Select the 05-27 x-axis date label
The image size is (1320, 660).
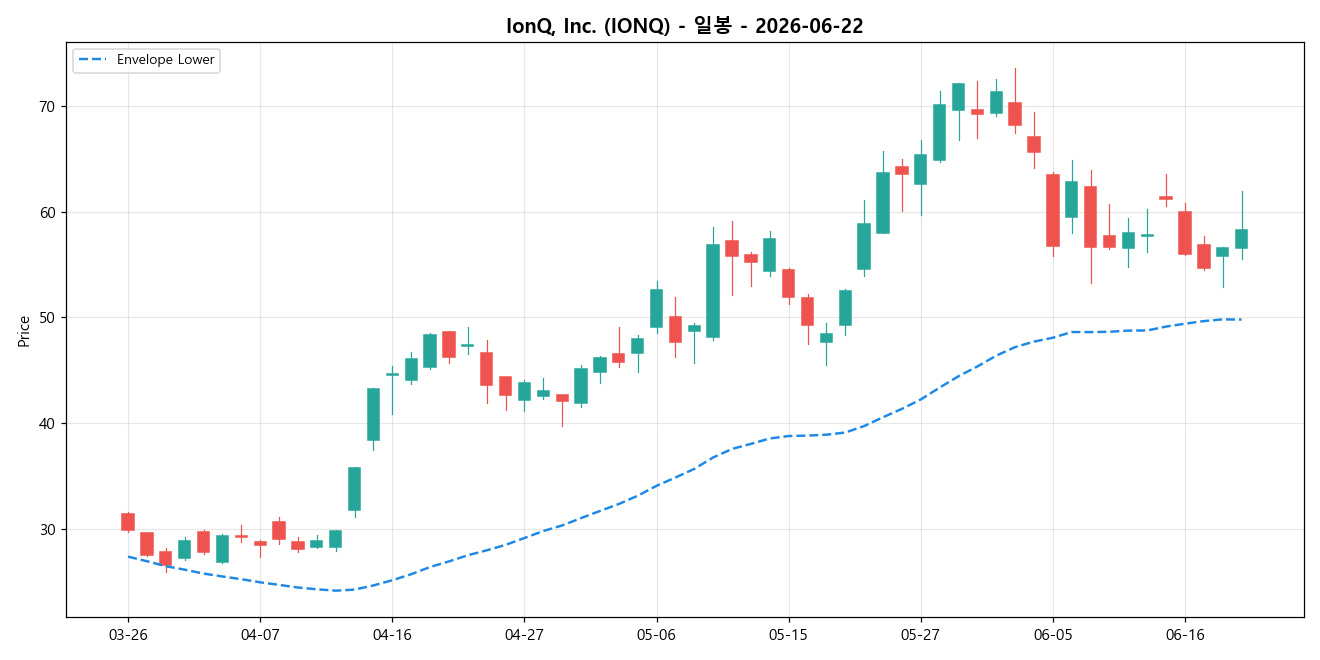coord(920,635)
